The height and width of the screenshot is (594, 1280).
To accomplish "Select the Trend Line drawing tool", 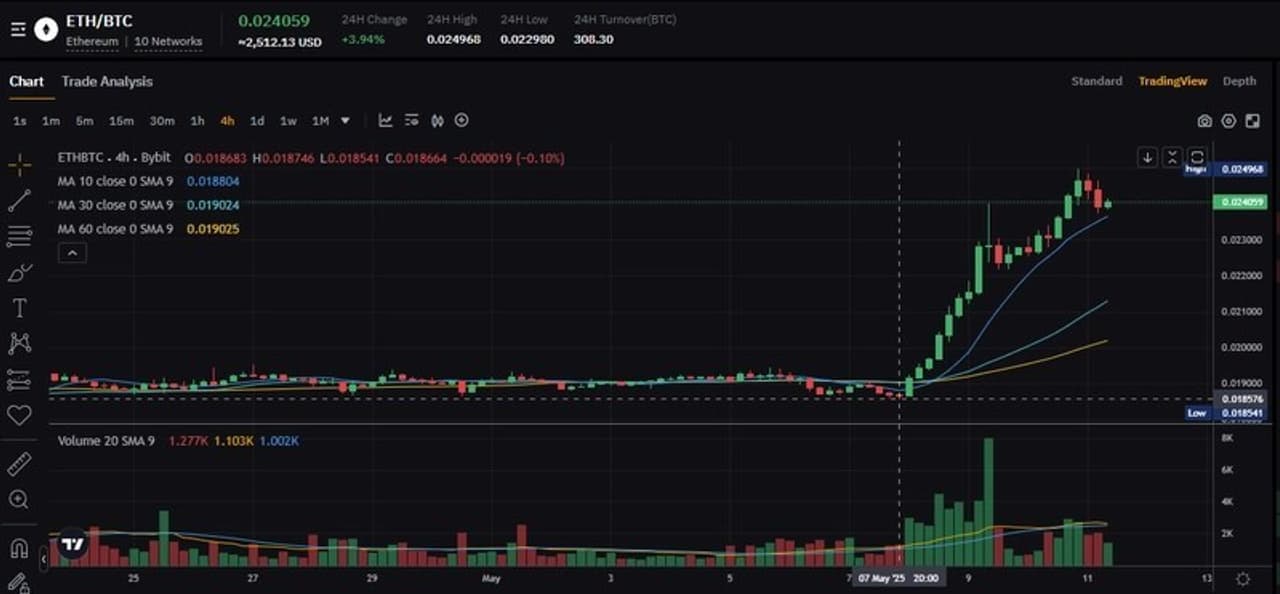I will 19,200.
